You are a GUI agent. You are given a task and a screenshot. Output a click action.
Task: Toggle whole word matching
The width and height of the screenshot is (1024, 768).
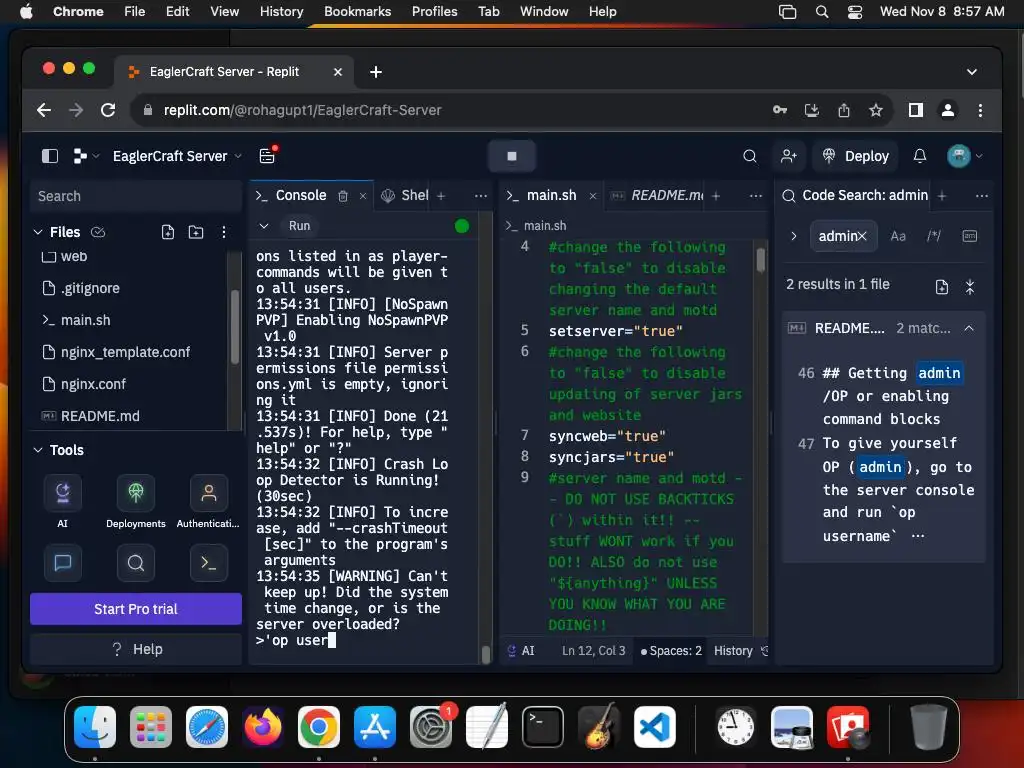970,236
